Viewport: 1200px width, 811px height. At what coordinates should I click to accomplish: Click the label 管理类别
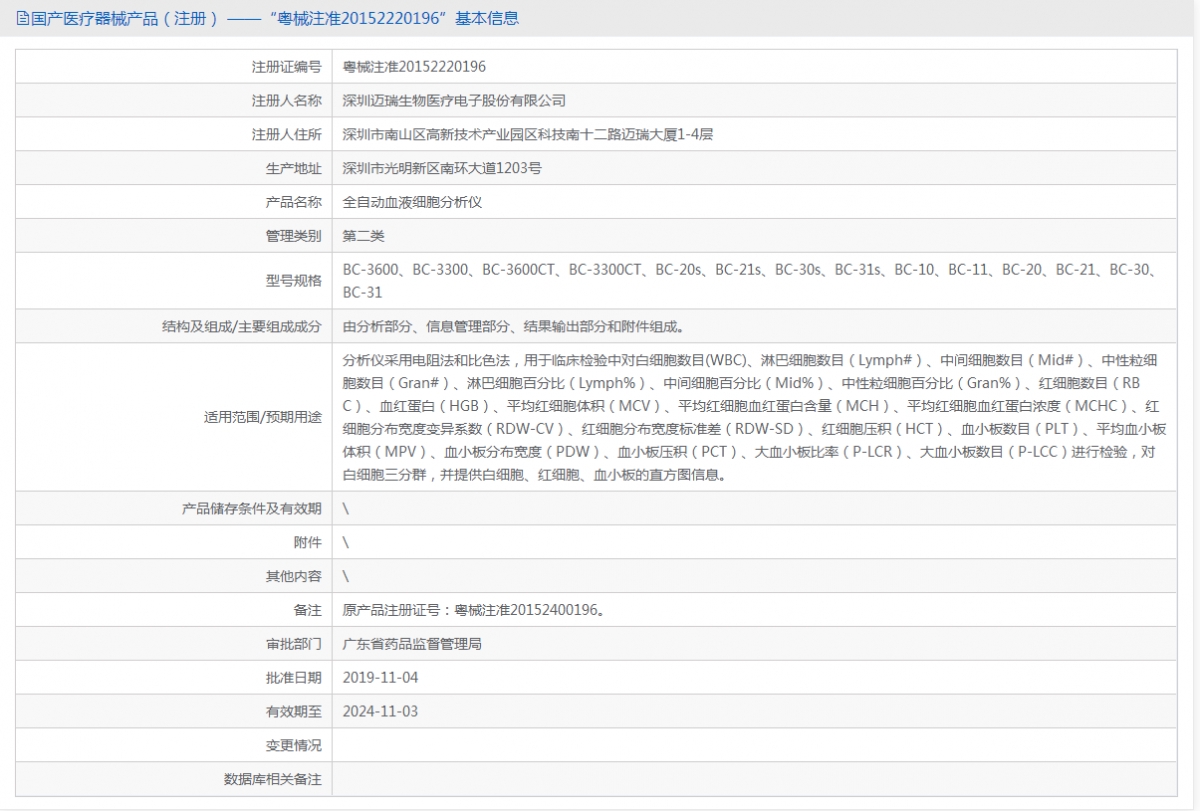pyautogui.click(x=294, y=236)
